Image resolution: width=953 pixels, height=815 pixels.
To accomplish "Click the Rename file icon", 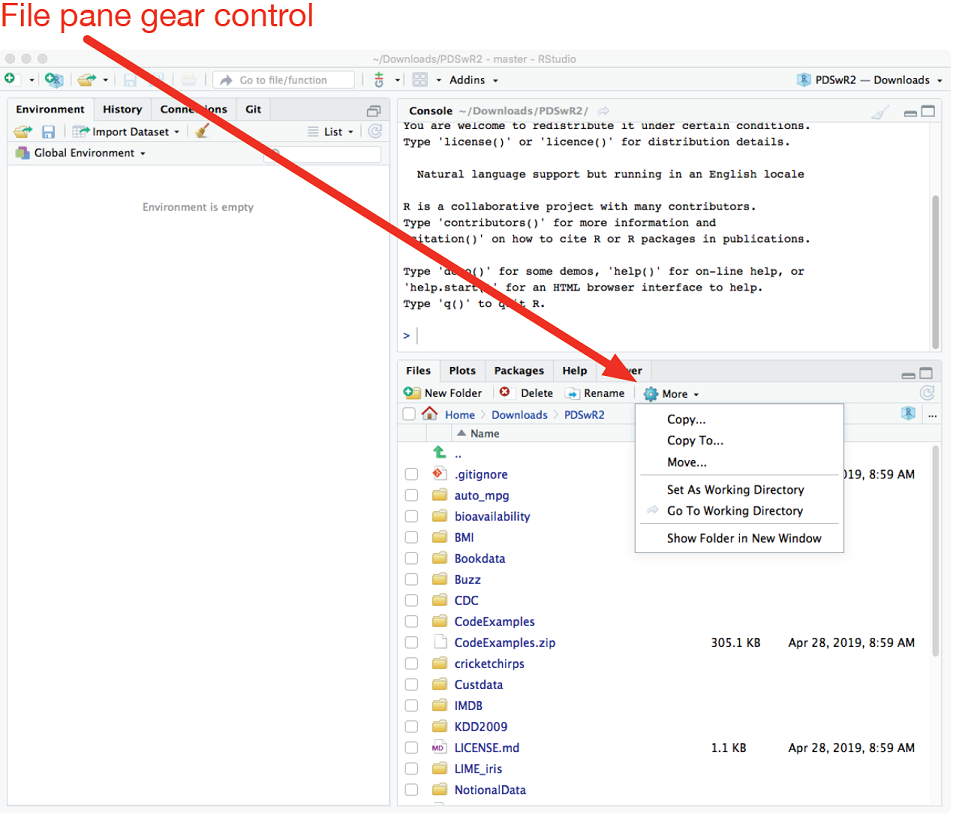I will (x=572, y=393).
